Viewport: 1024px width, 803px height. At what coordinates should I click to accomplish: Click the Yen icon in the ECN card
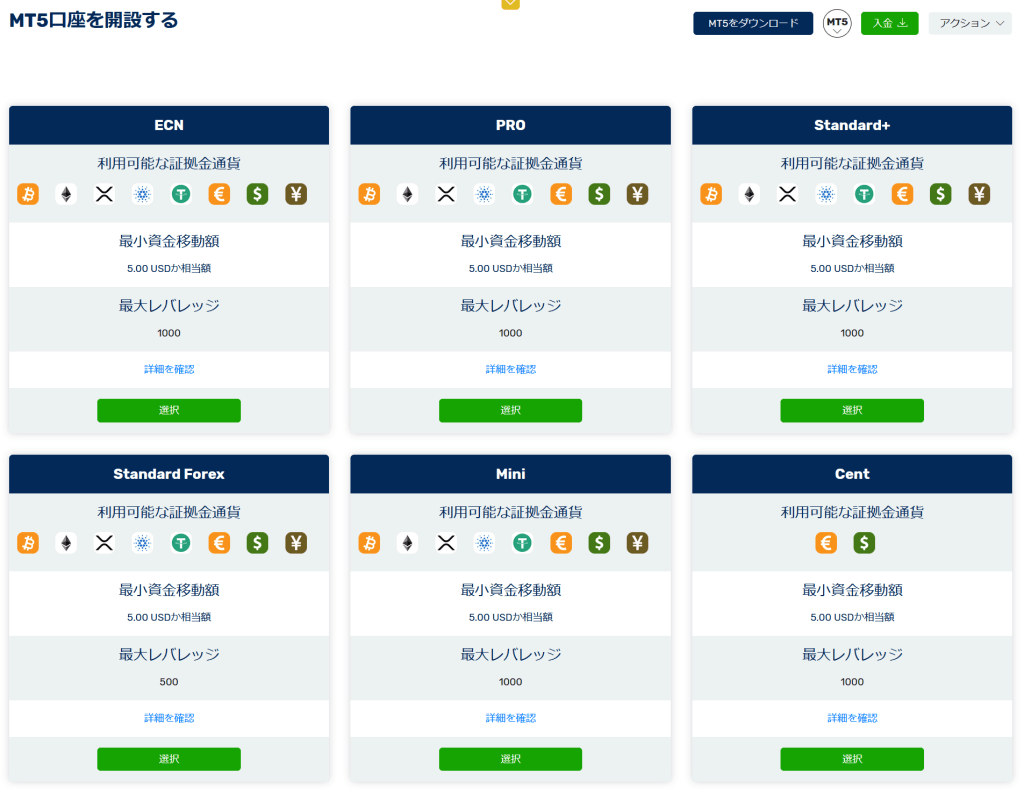click(x=296, y=194)
